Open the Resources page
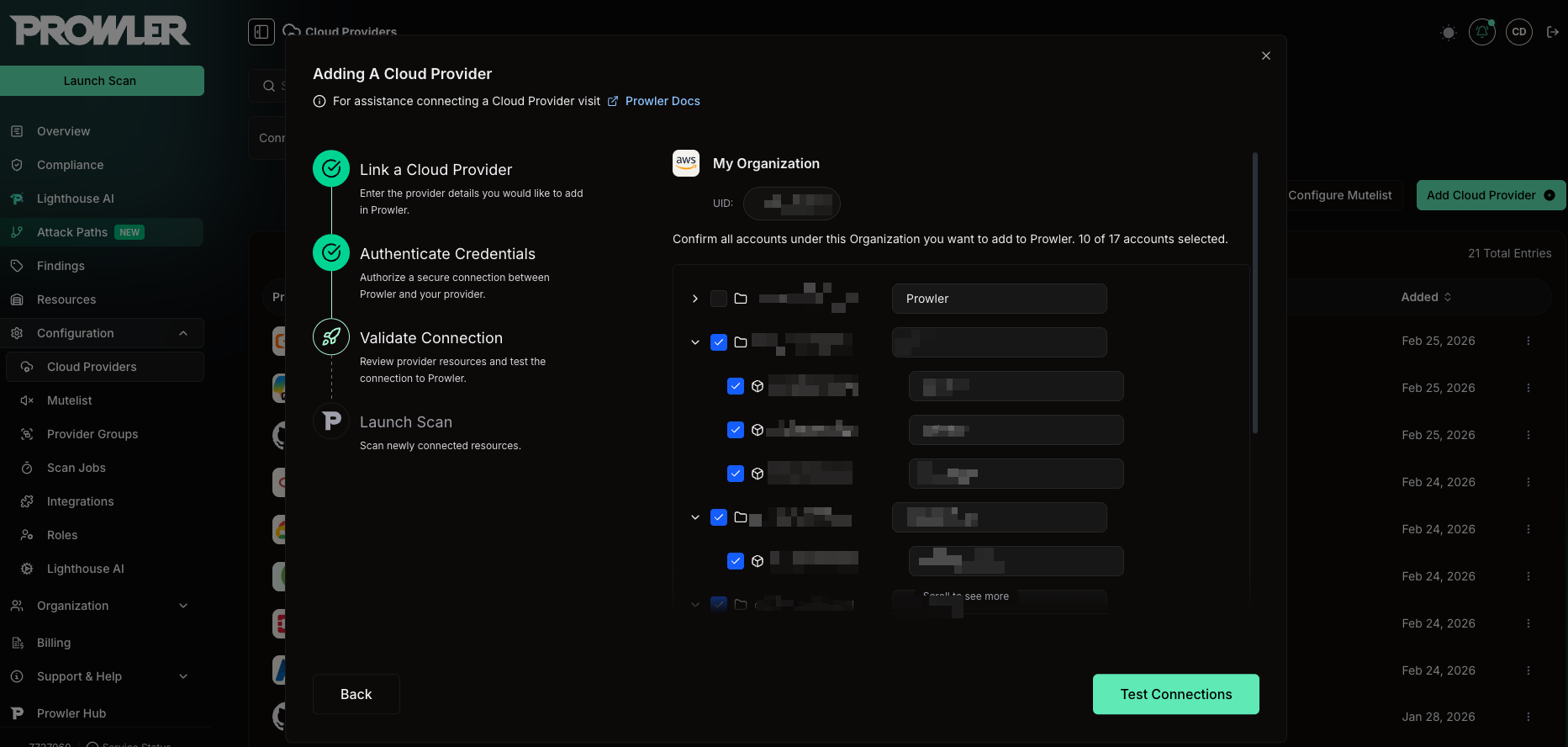 [66, 299]
